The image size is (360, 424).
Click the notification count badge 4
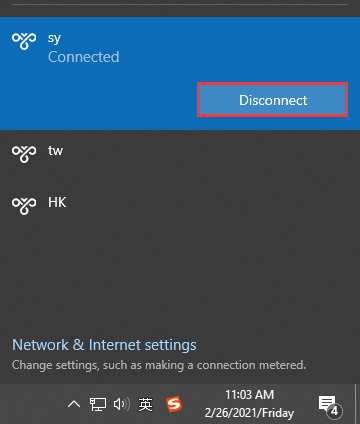pos(334,411)
